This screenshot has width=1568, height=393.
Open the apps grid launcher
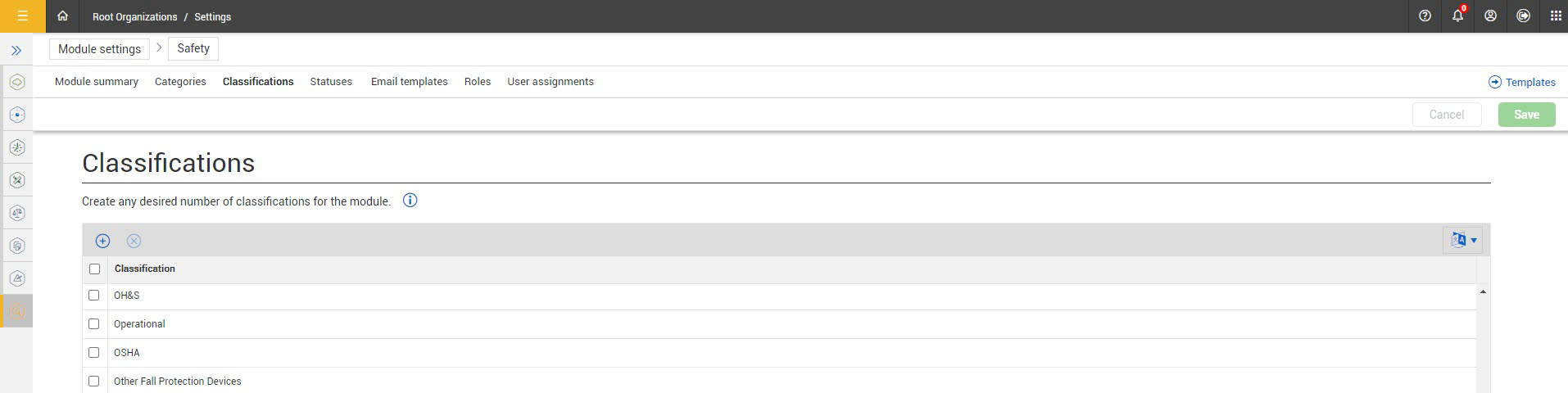(1555, 16)
